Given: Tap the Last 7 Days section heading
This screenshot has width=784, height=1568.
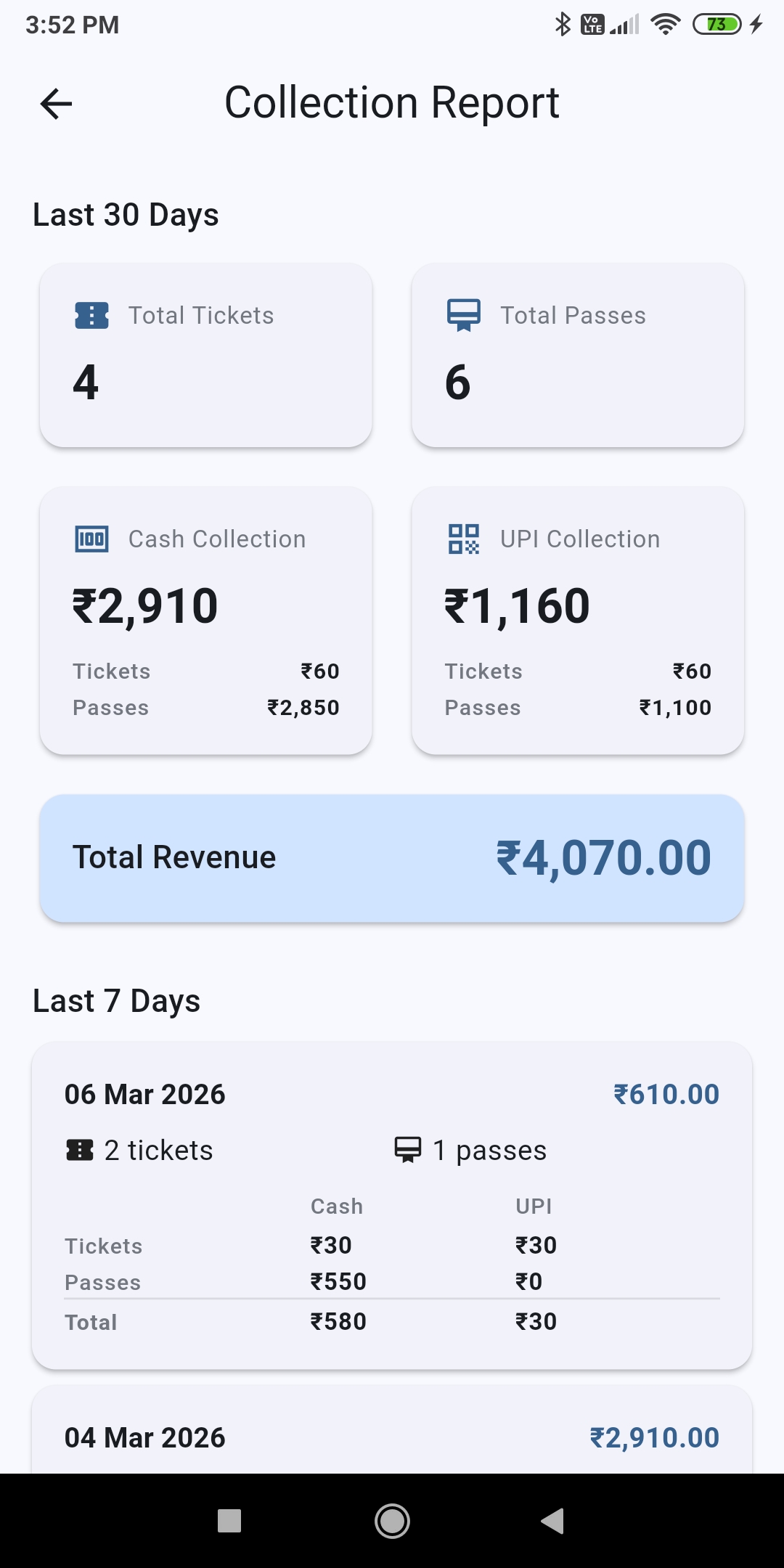Looking at the screenshot, I should pos(117,1001).
